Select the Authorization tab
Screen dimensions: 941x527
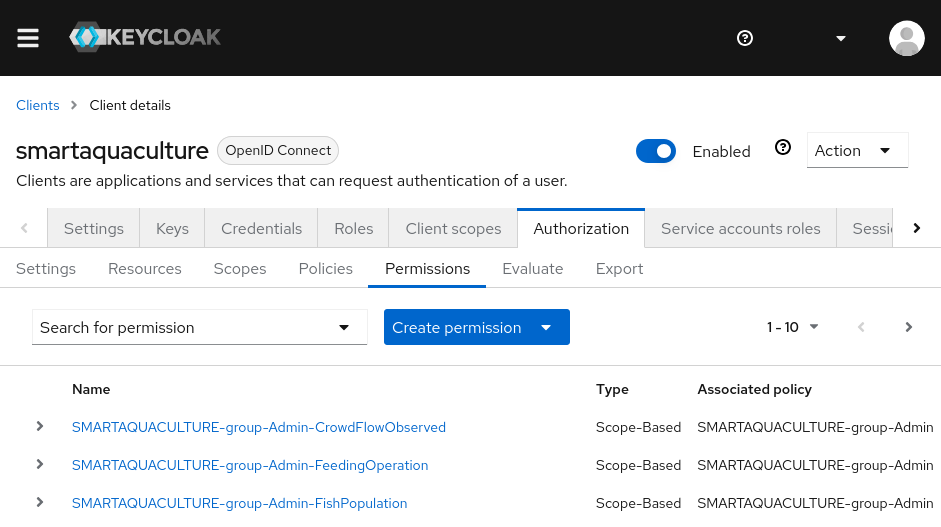pos(581,228)
